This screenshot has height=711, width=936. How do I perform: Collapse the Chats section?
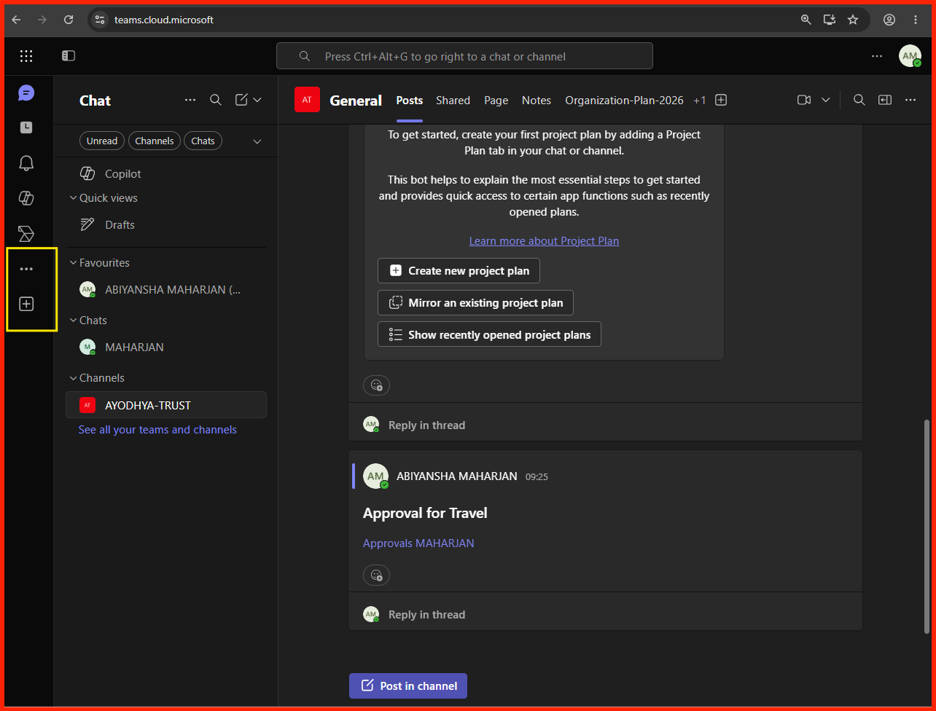(73, 320)
